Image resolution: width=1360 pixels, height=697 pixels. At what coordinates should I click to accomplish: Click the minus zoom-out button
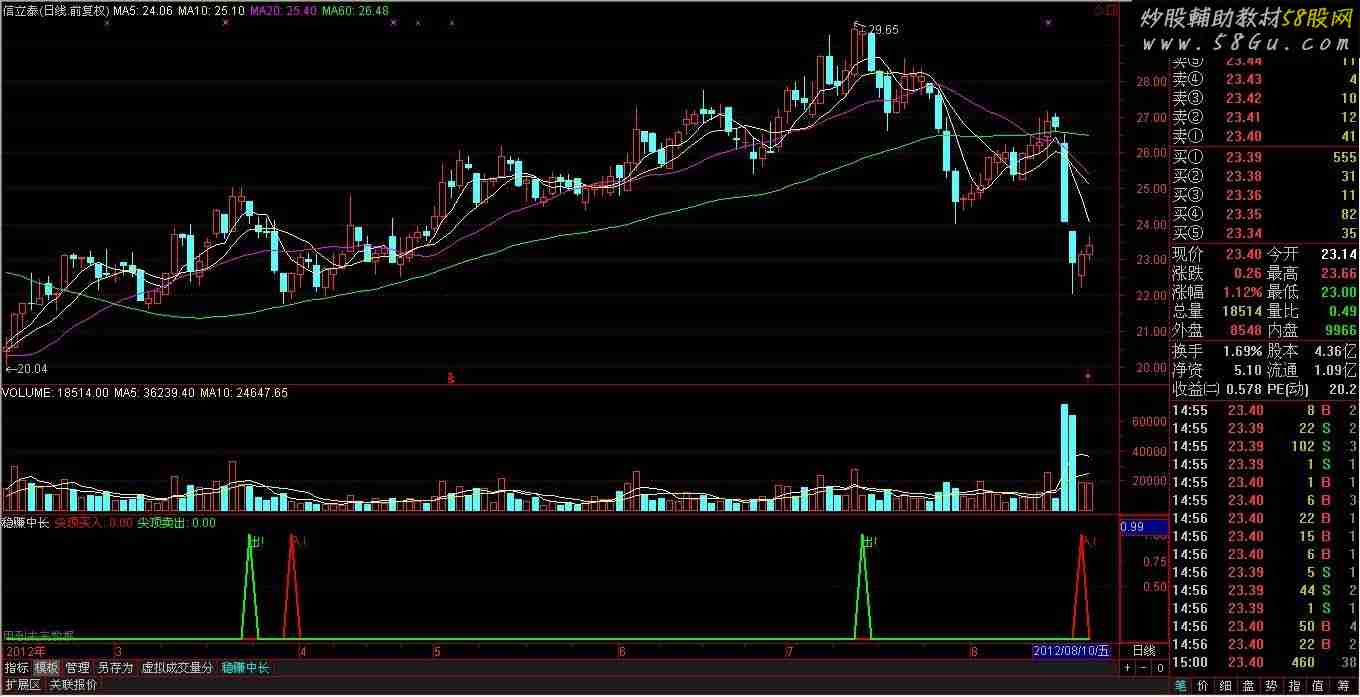point(1143,667)
